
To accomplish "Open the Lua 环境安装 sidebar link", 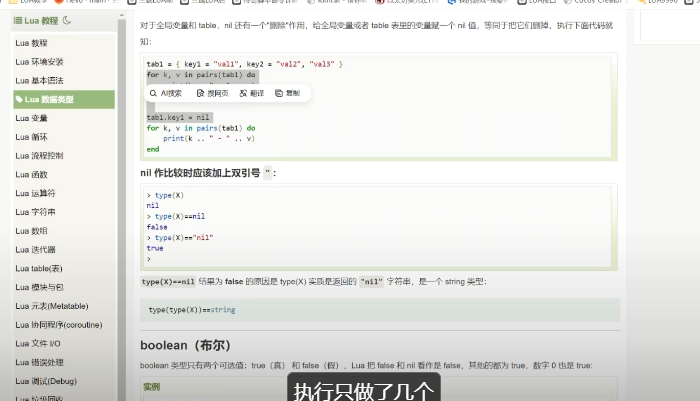I will tap(39, 62).
